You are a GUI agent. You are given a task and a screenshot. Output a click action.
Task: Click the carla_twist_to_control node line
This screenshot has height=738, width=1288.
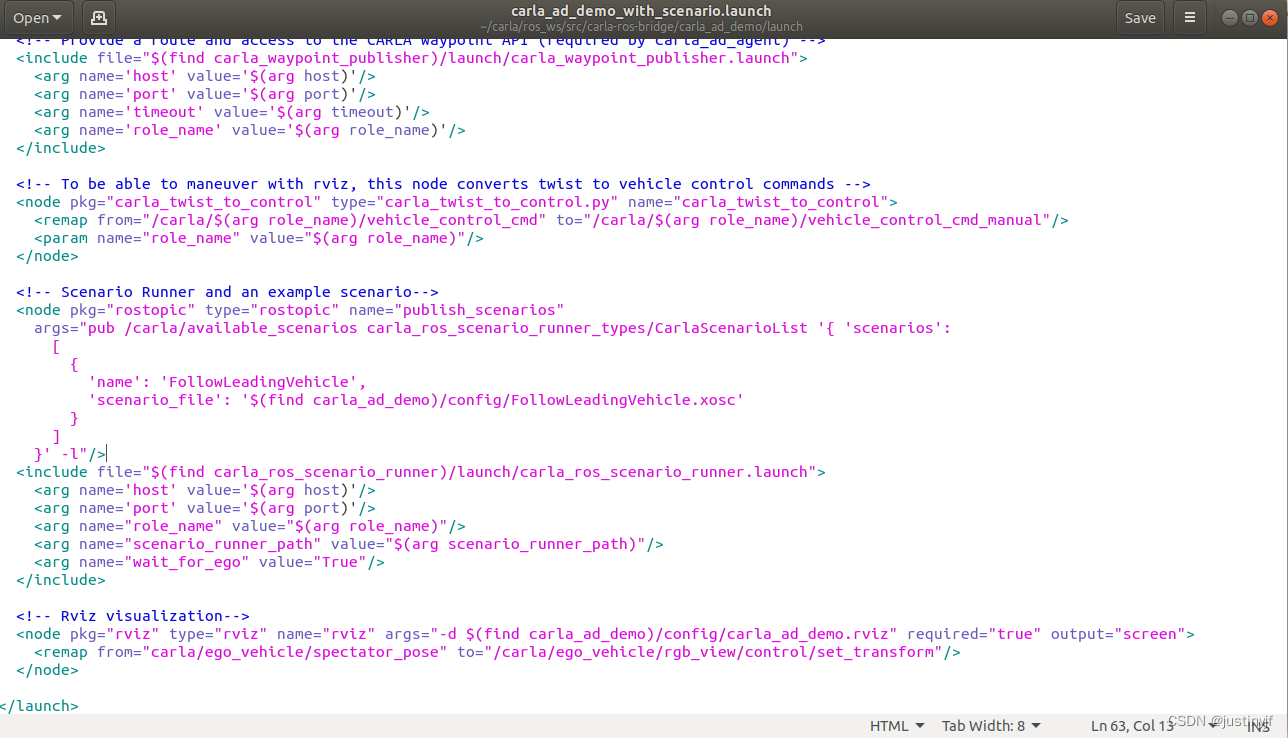point(457,202)
